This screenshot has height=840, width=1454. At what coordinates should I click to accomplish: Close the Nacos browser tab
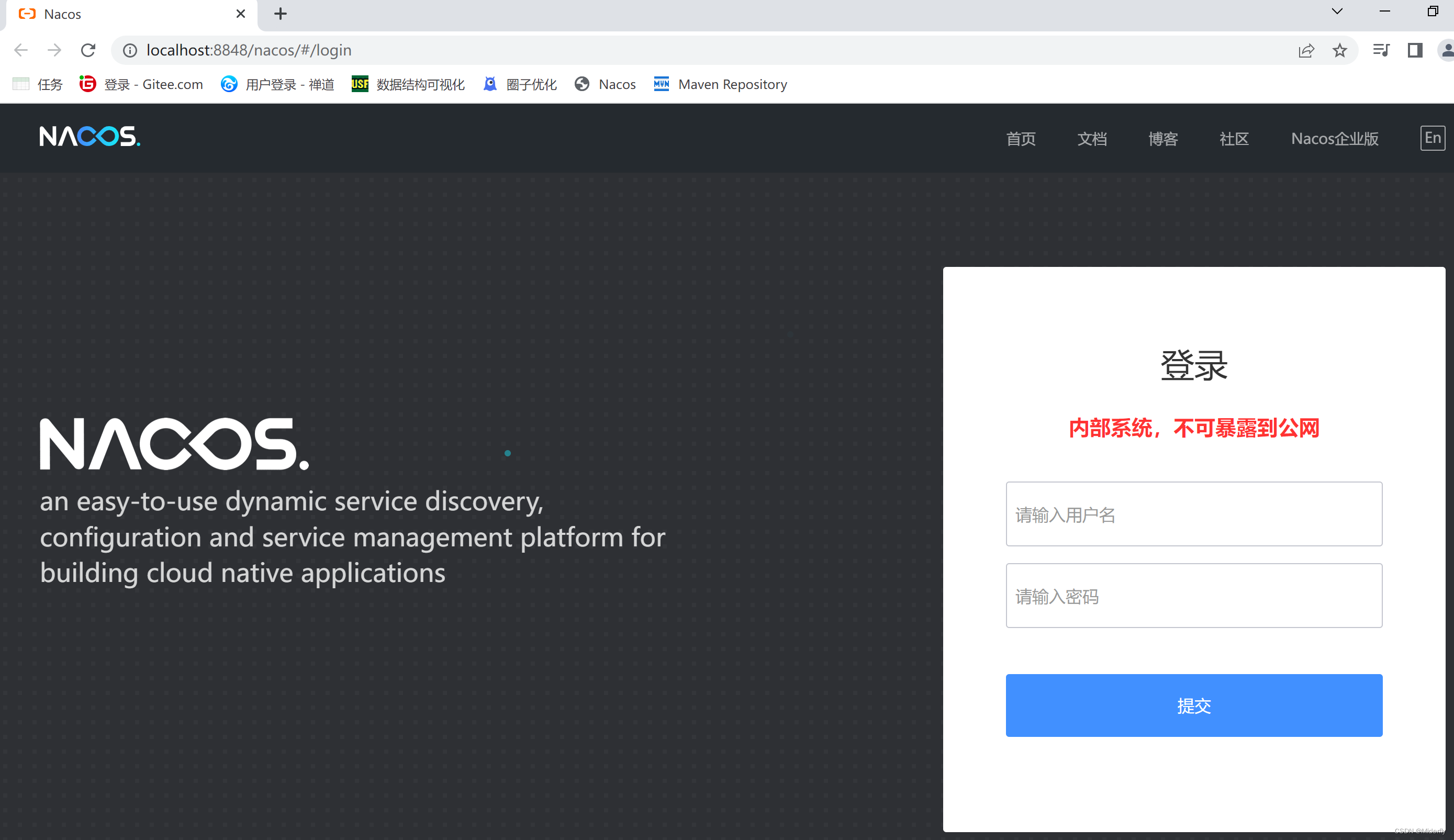(x=241, y=14)
